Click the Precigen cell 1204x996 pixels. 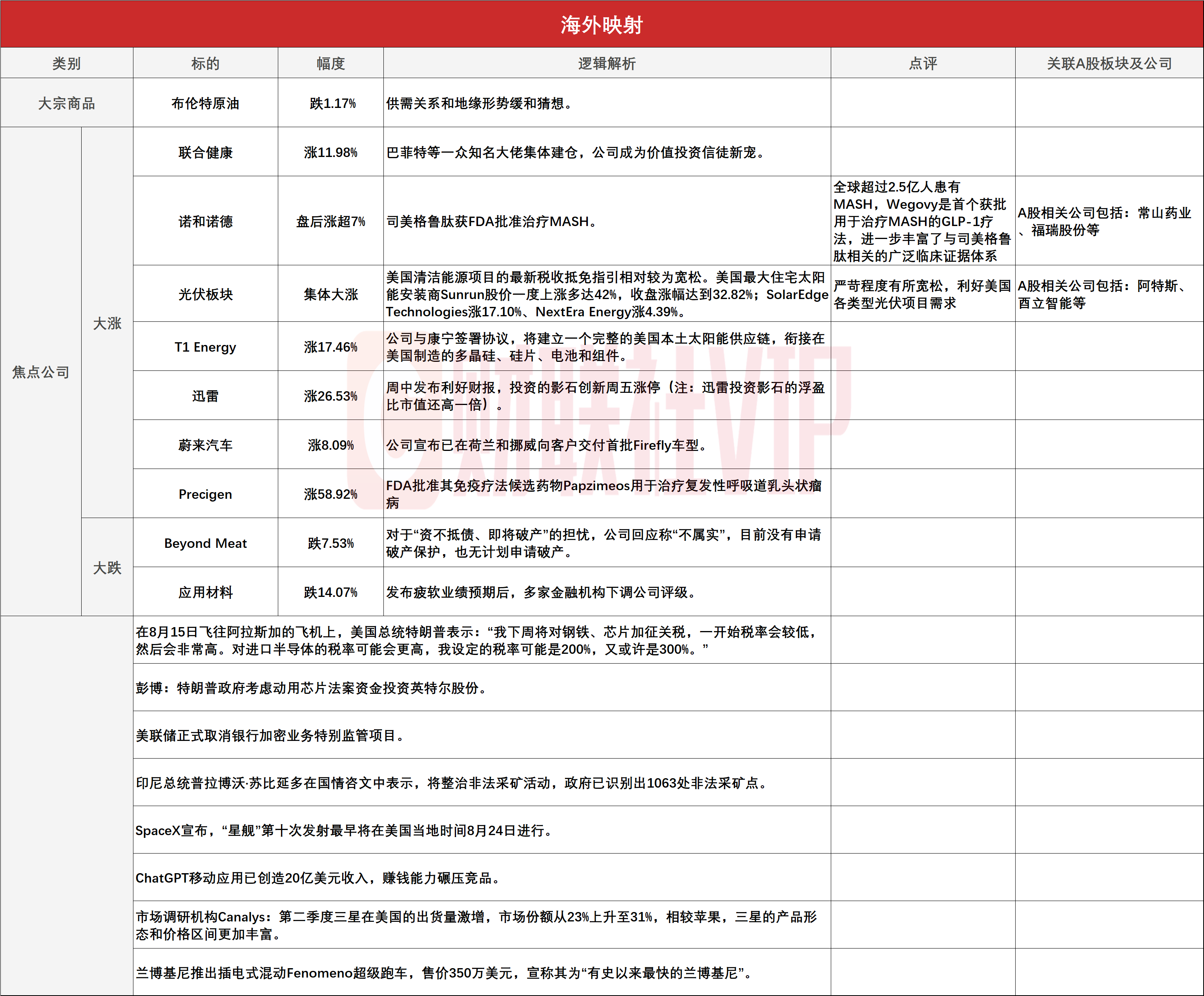[205, 494]
